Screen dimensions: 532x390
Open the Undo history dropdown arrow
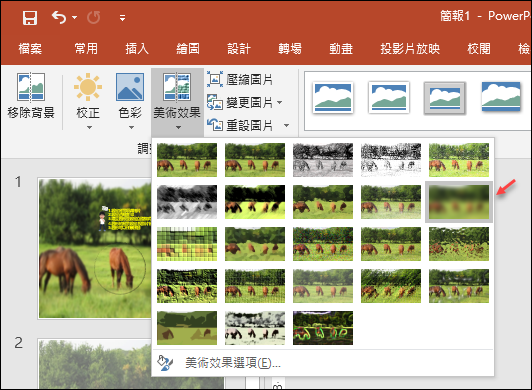75,17
